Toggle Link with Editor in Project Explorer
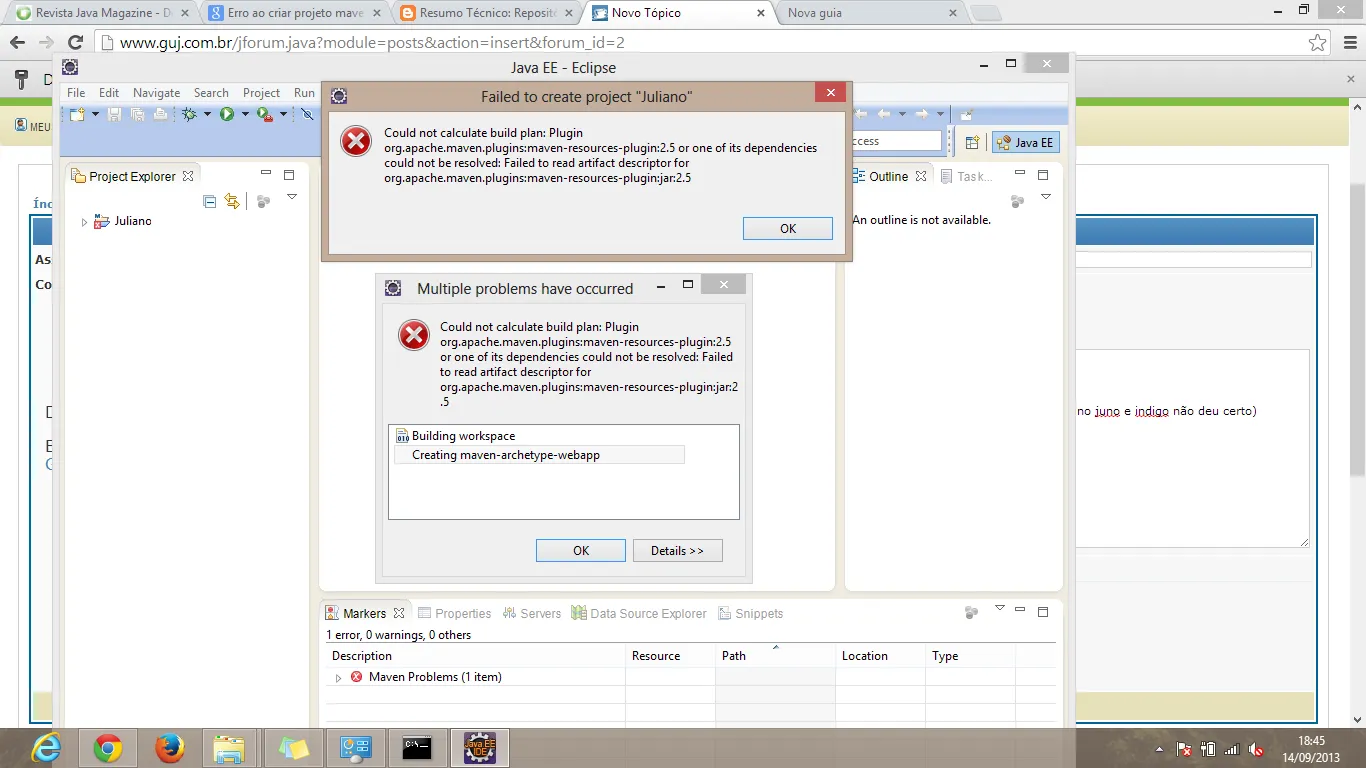 232,201
